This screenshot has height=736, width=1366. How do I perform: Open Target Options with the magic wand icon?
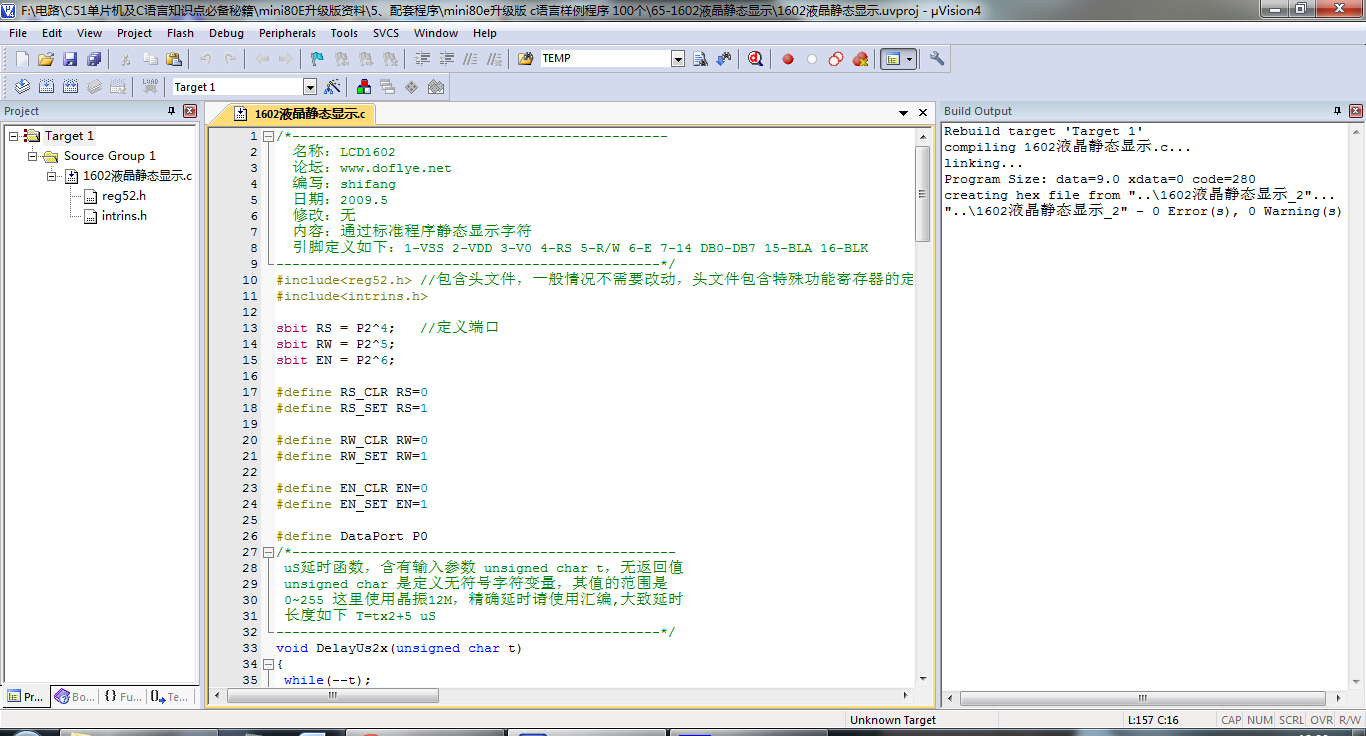coord(332,87)
